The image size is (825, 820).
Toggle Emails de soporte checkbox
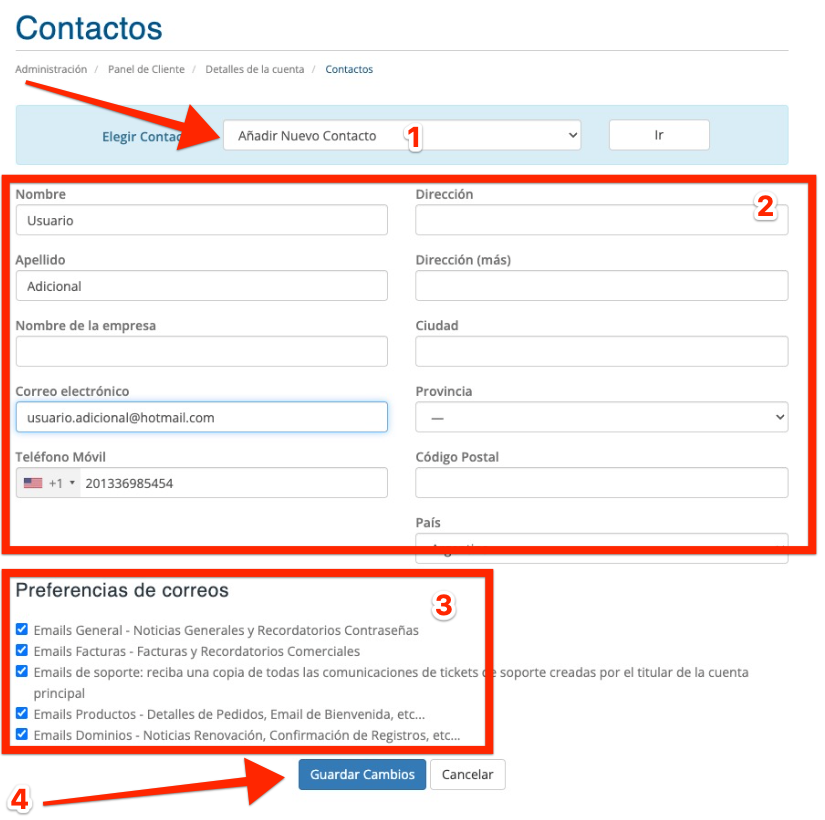tap(22, 672)
